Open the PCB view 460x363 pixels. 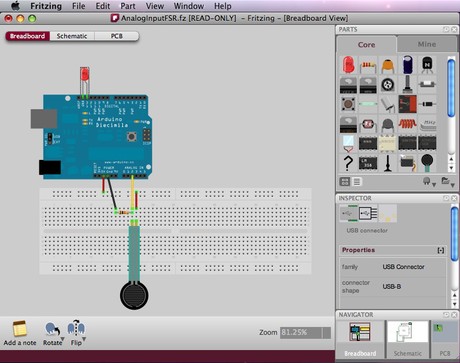[116, 36]
